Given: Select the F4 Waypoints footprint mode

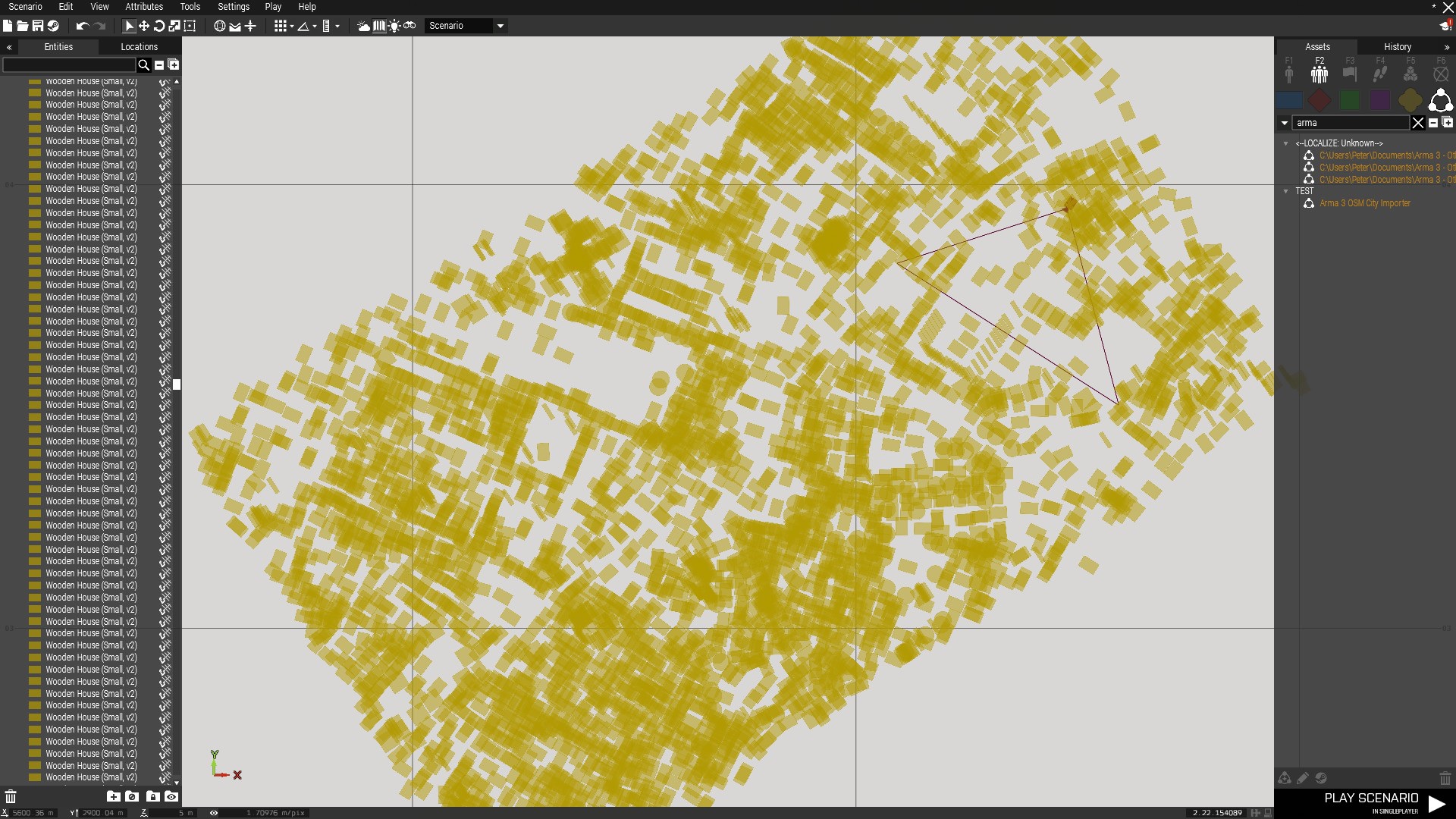Looking at the screenshot, I should click(1380, 71).
